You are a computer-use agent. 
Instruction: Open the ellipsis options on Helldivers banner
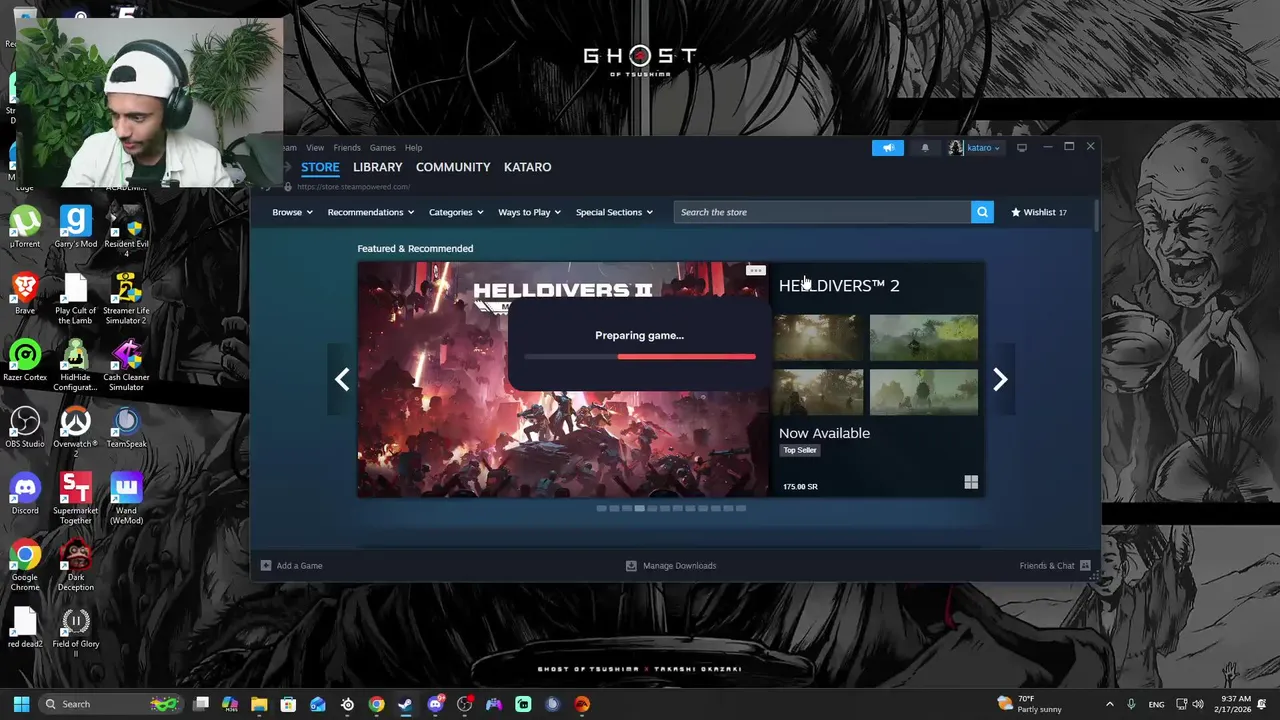point(756,271)
